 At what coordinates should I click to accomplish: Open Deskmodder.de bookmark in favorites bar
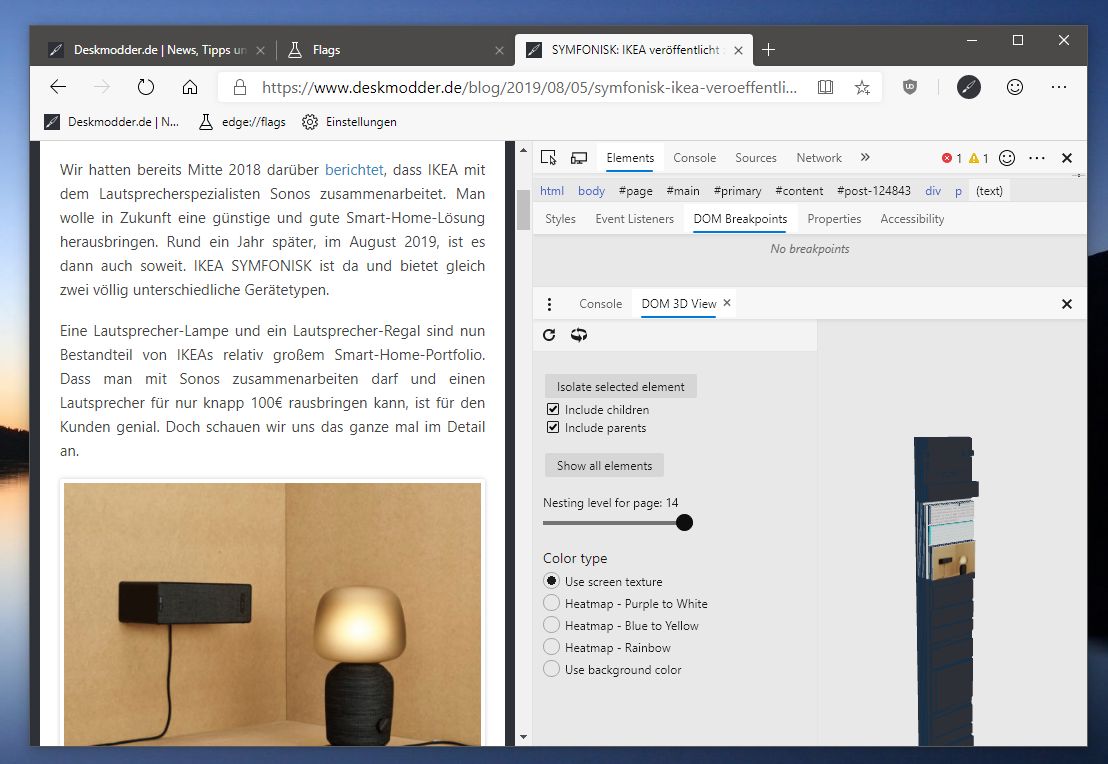[112, 122]
